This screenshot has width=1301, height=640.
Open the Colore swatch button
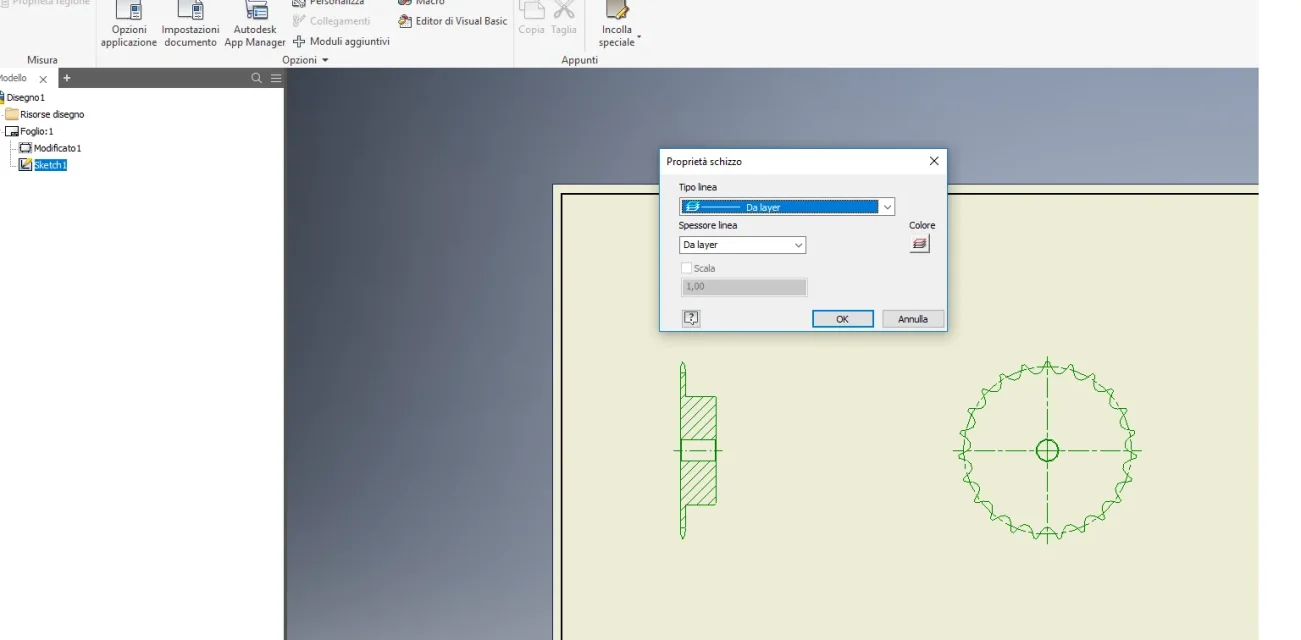click(920, 244)
